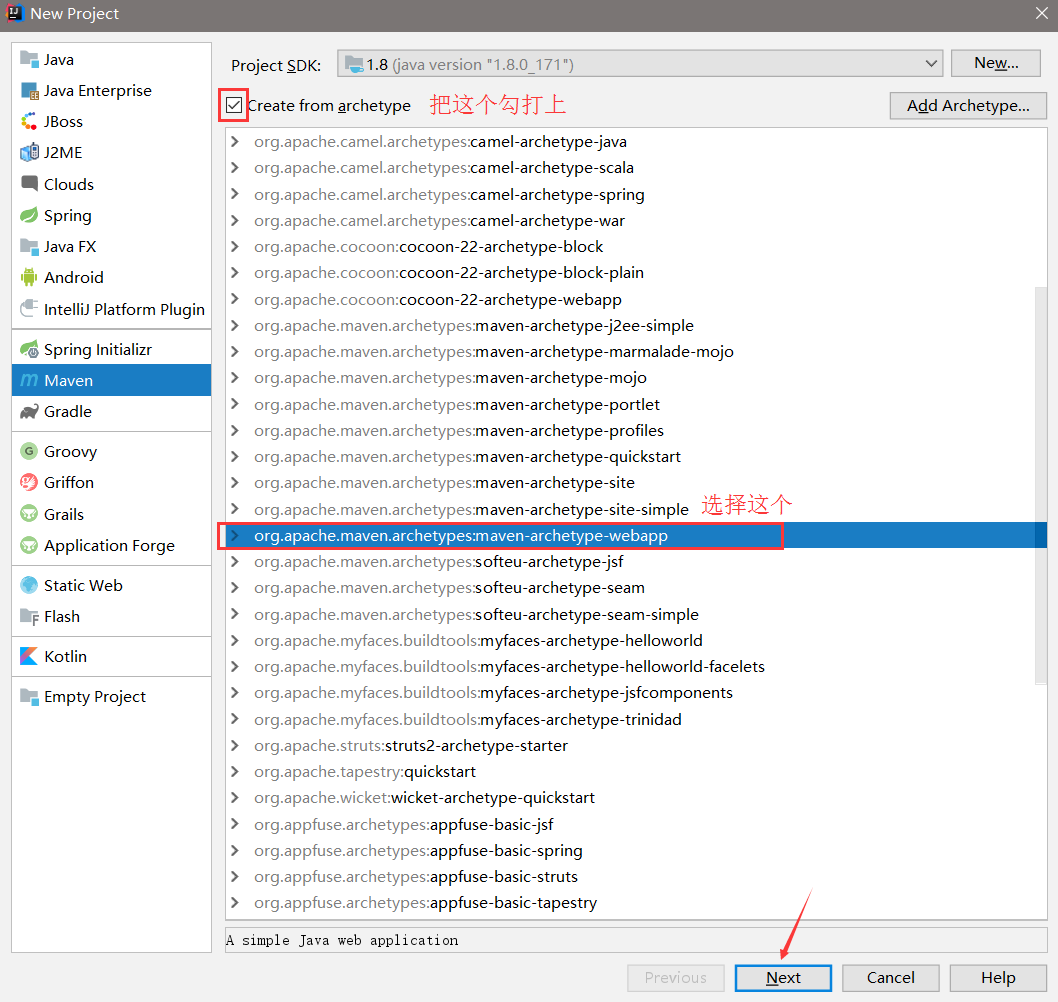Click the IntelliJ logo in title bar

(14, 13)
